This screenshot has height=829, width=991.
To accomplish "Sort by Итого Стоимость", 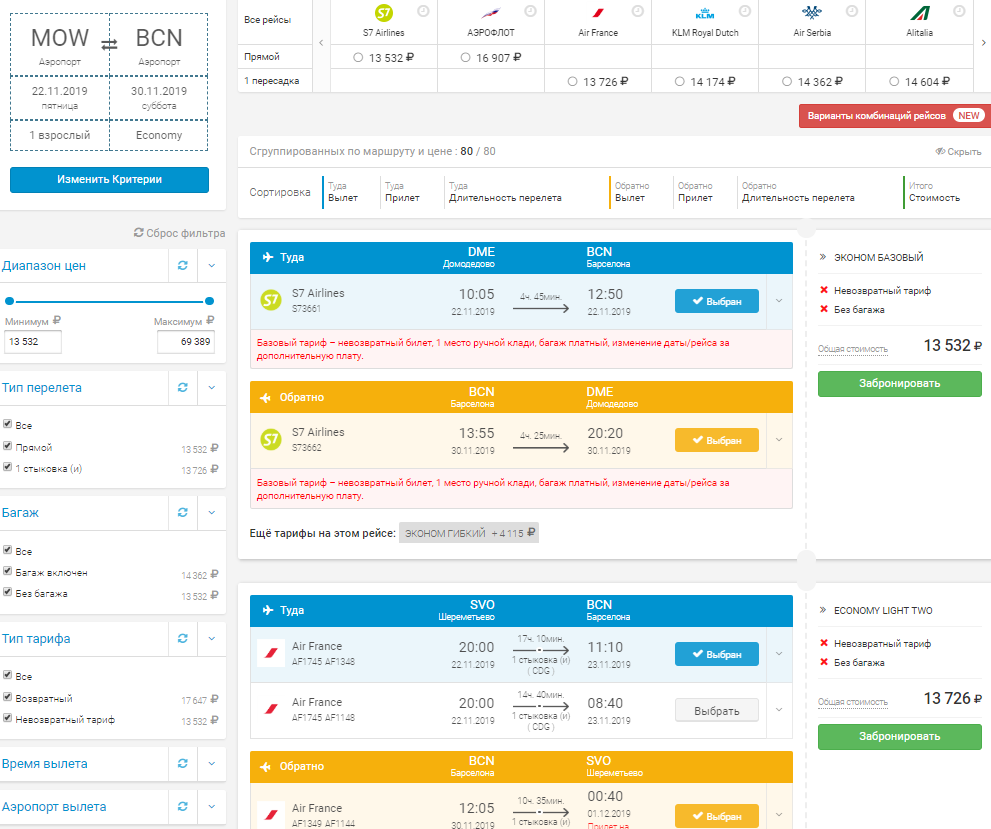I will (934, 191).
